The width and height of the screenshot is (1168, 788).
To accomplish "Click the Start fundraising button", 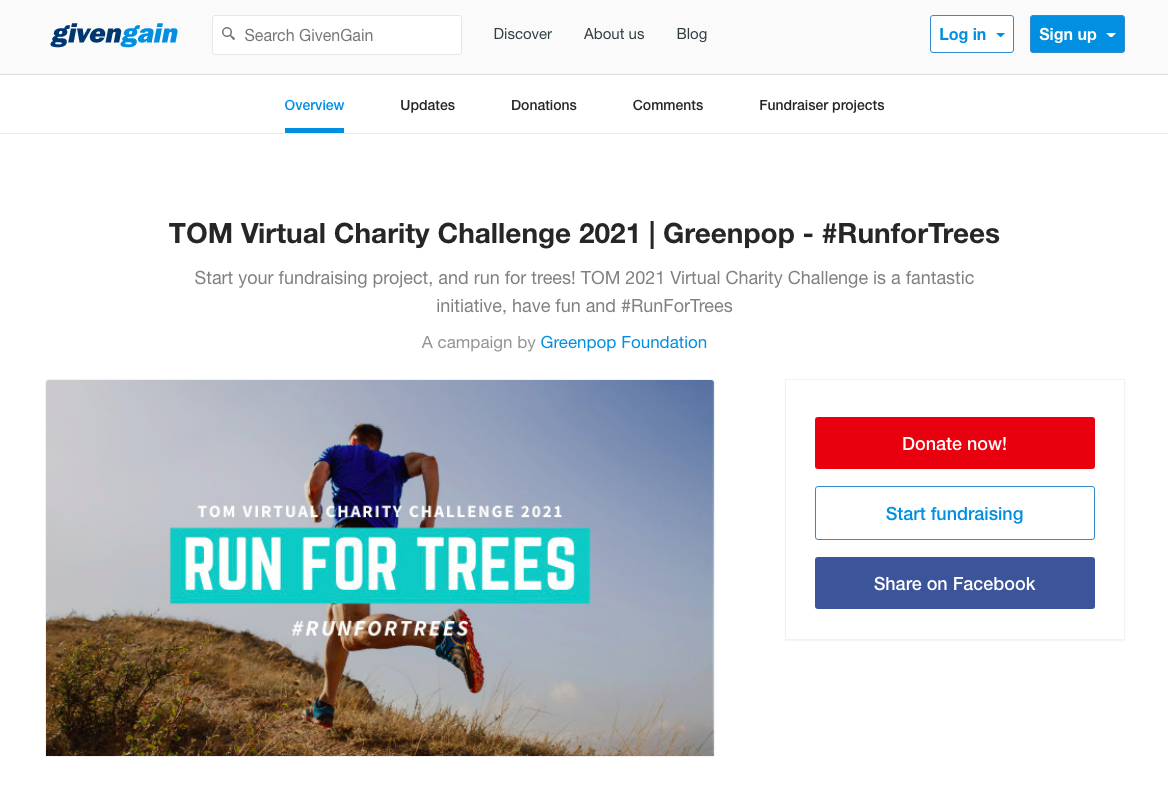I will pos(955,513).
